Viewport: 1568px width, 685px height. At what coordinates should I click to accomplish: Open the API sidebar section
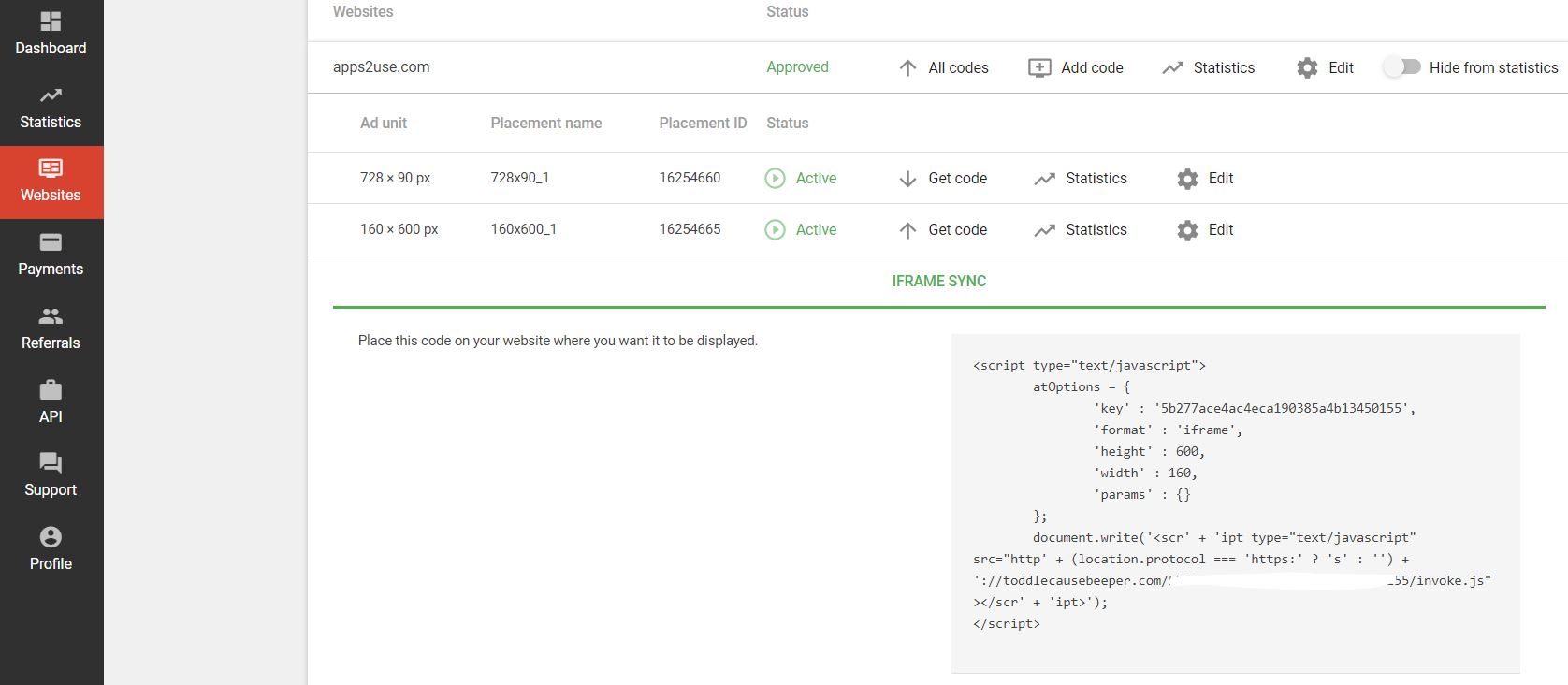pos(51,402)
